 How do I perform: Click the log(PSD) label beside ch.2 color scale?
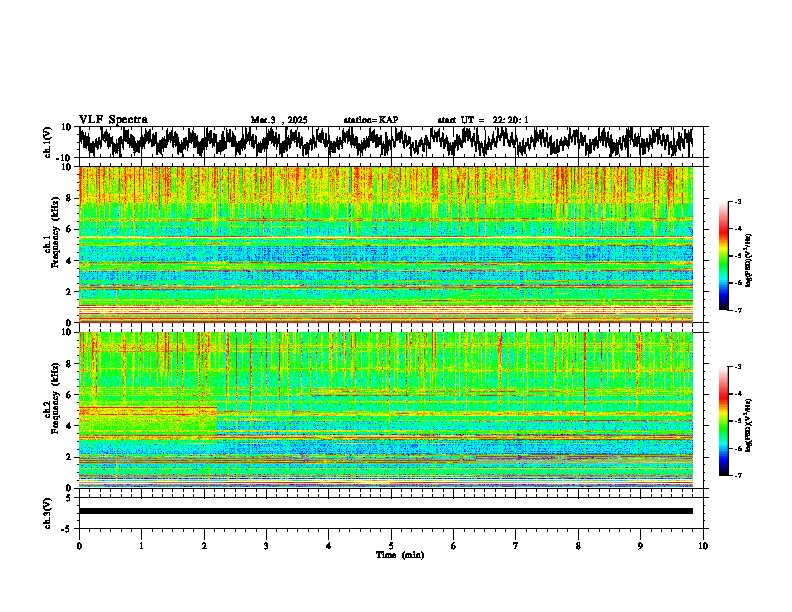pyautogui.click(x=749, y=425)
